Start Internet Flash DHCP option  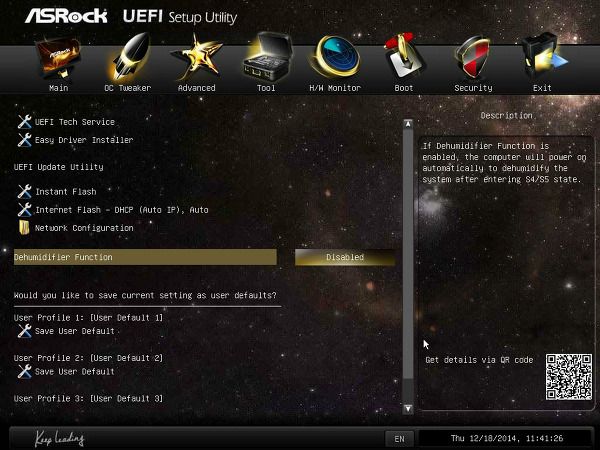click(122, 210)
